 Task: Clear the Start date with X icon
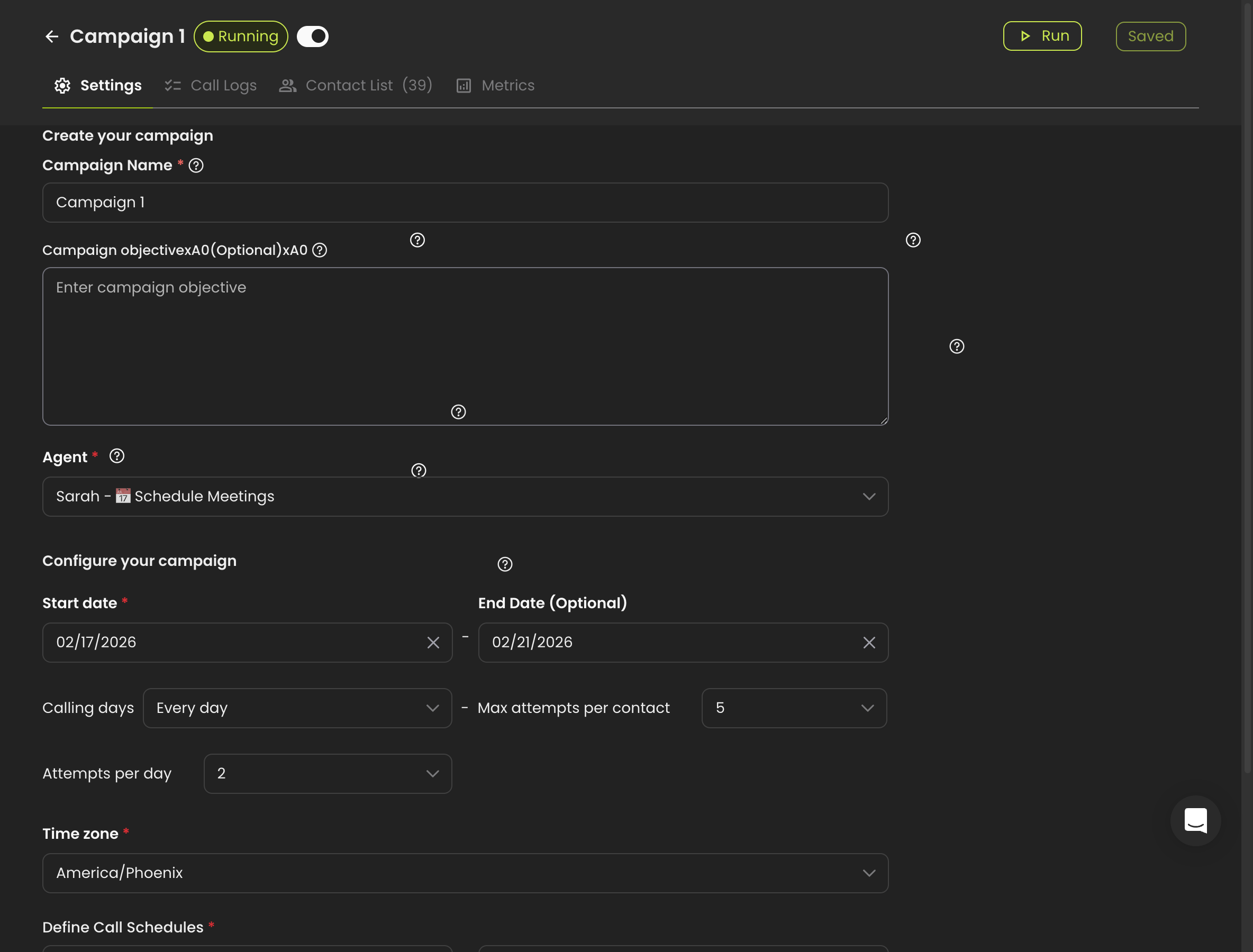click(x=433, y=643)
